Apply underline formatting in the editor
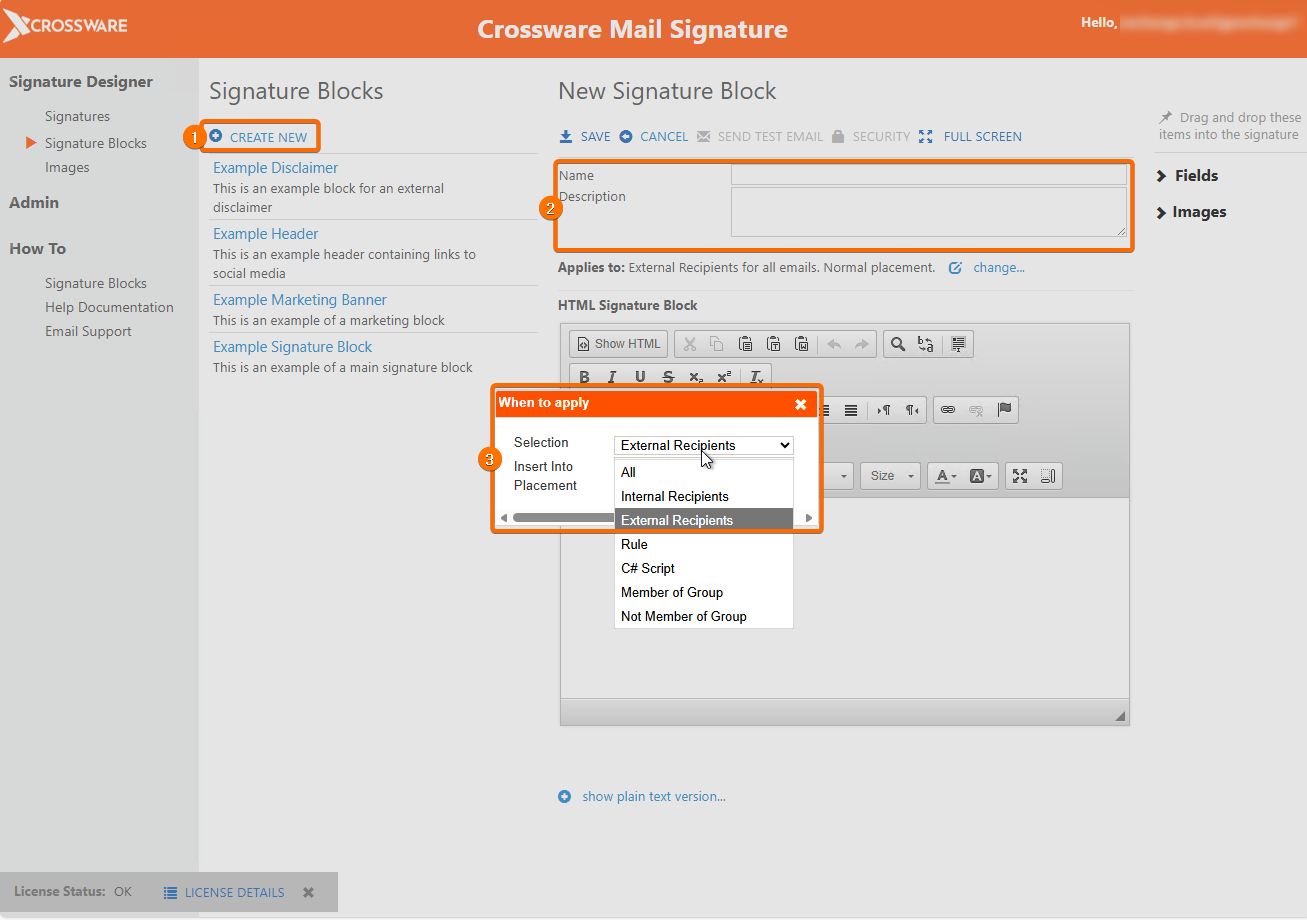Screen dimensions: 1307x920 pos(640,377)
